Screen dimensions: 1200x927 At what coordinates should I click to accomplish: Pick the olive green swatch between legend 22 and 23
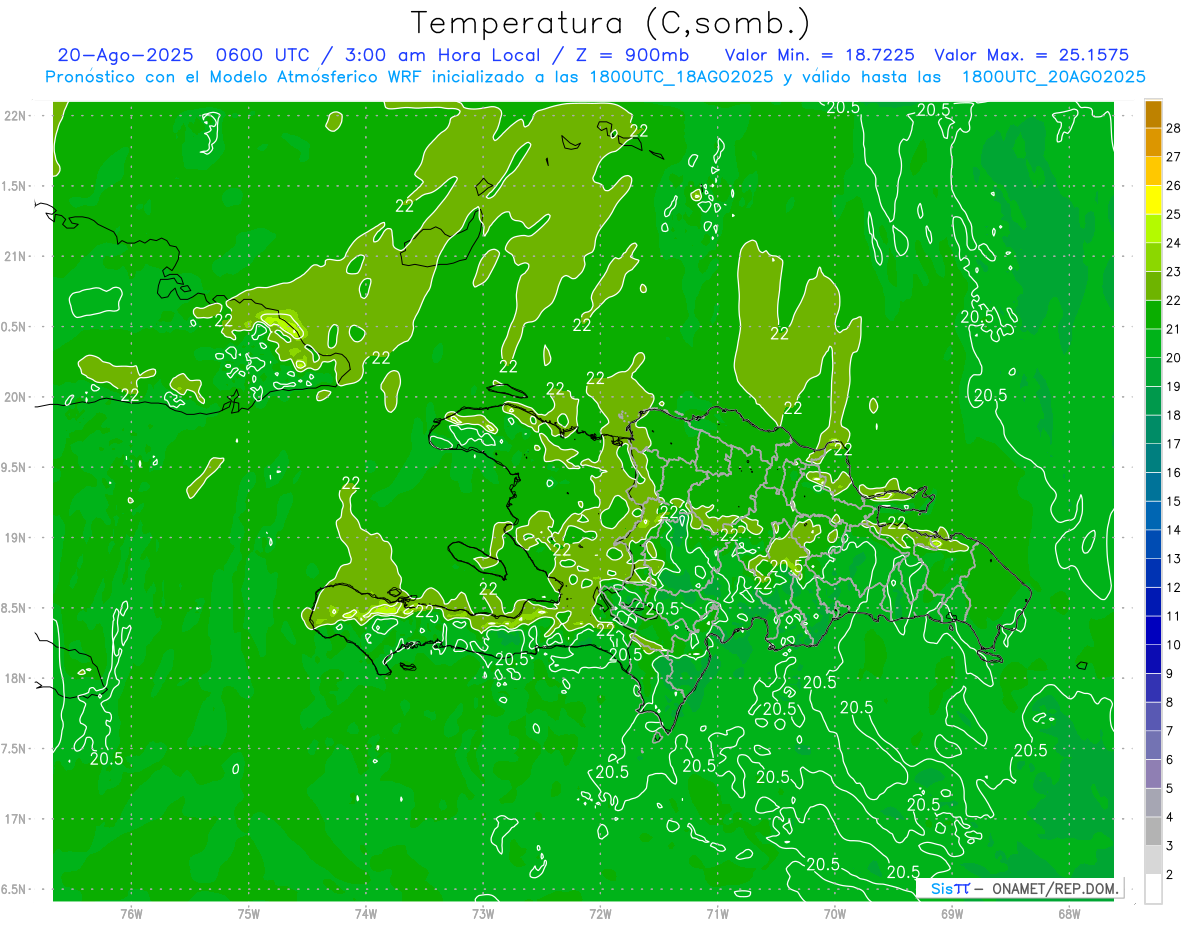pyautogui.click(x=1153, y=286)
